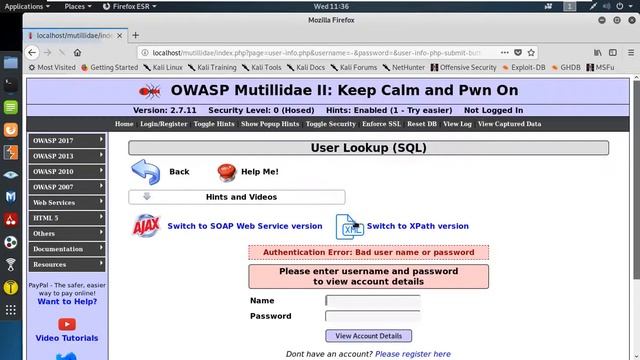Click the Mutillidae ant logo
This screenshot has height=360, width=640.
(x=149, y=91)
